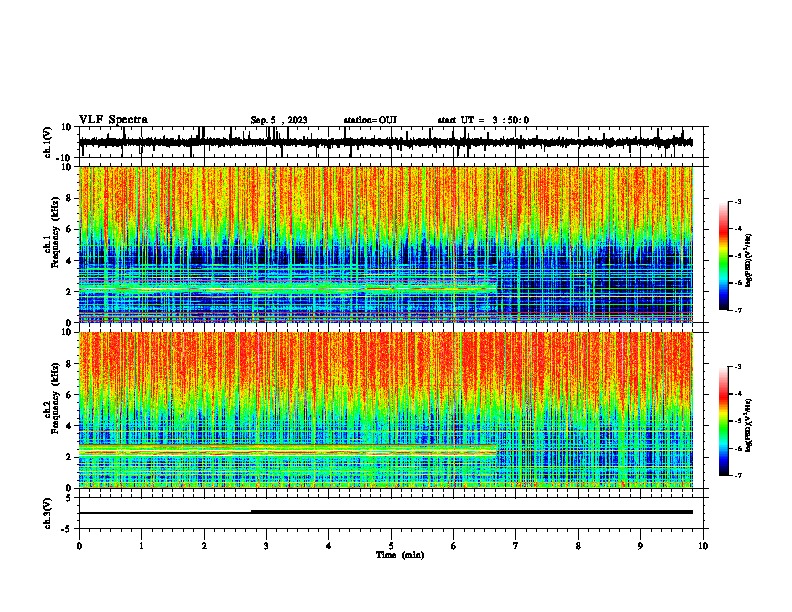Viewport: 792px width, 612px height.
Task: Click the time axis tick label "4"
Action: click(x=329, y=546)
